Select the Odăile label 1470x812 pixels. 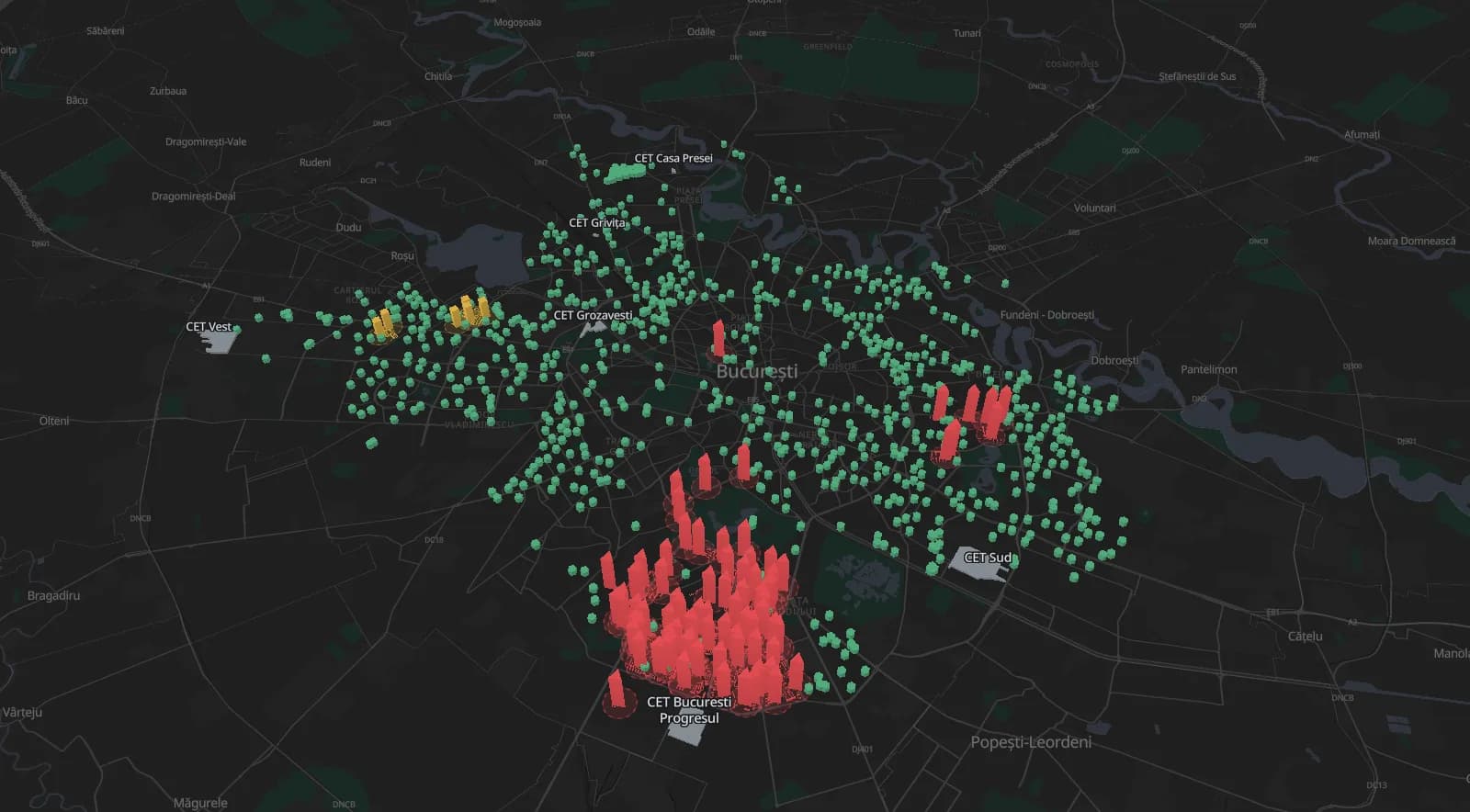[701, 31]
